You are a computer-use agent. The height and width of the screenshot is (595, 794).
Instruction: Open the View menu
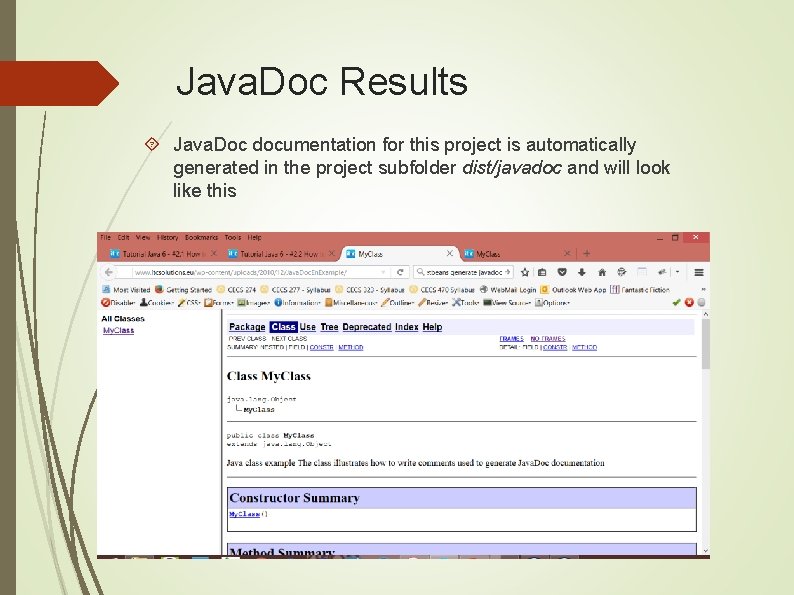143,237
